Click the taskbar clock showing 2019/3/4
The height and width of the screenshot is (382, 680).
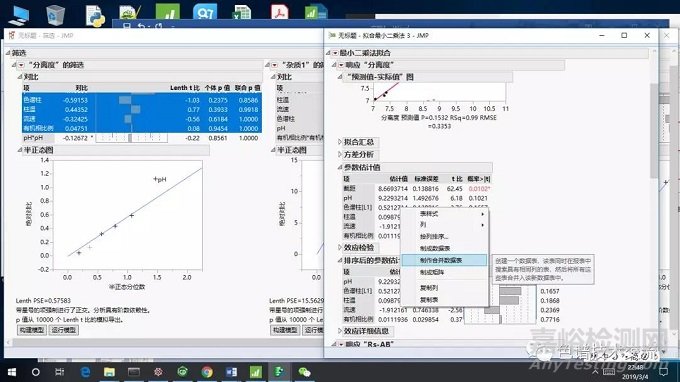pyautogui.click(x=636, y=372)
